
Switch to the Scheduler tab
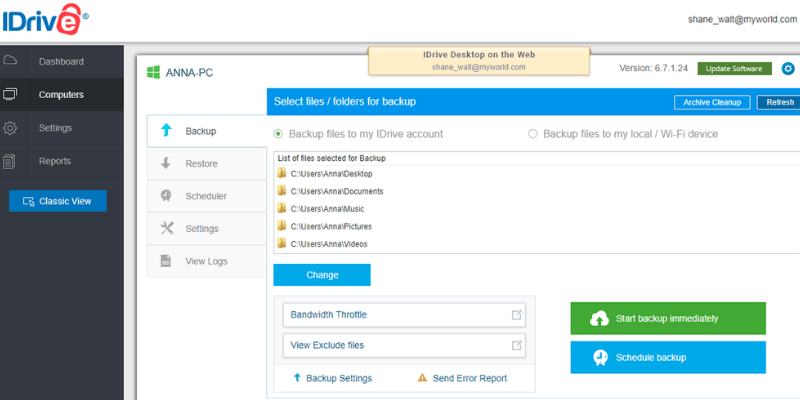coord(207,196)
